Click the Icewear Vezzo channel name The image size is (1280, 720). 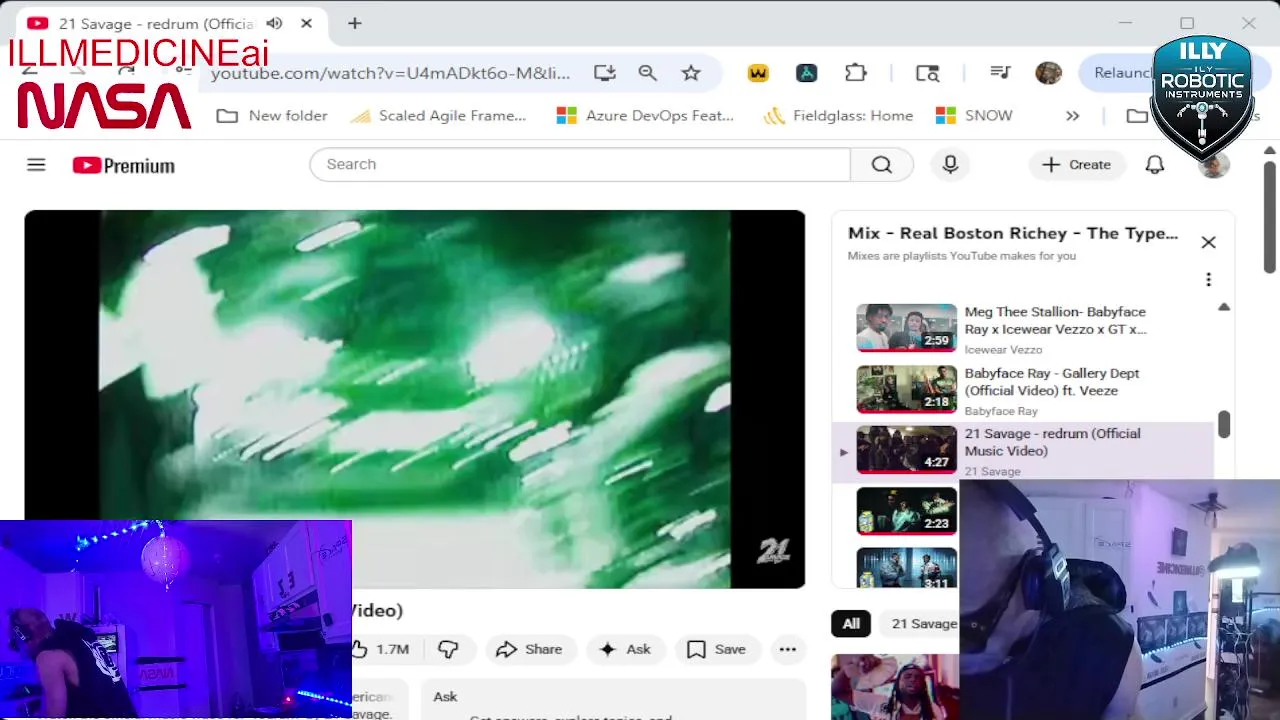[1003, 350]
